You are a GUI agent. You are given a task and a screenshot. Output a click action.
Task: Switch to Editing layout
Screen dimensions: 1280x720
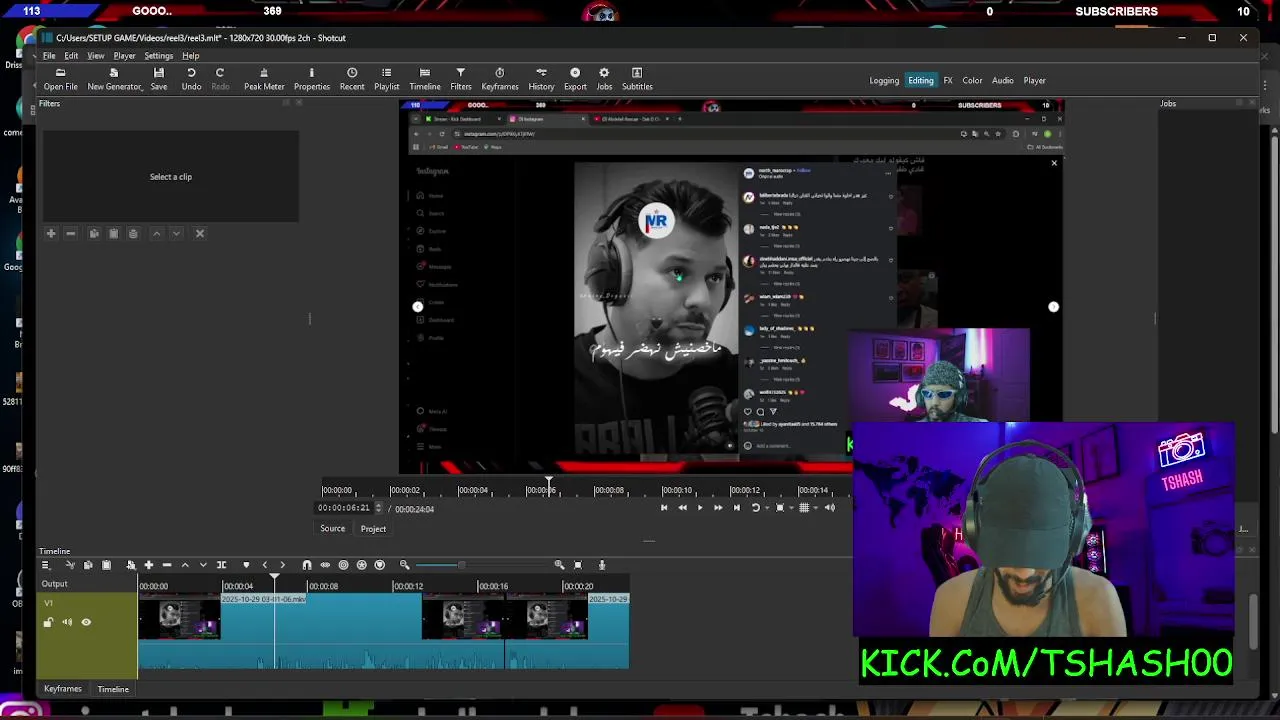[921, 81]
